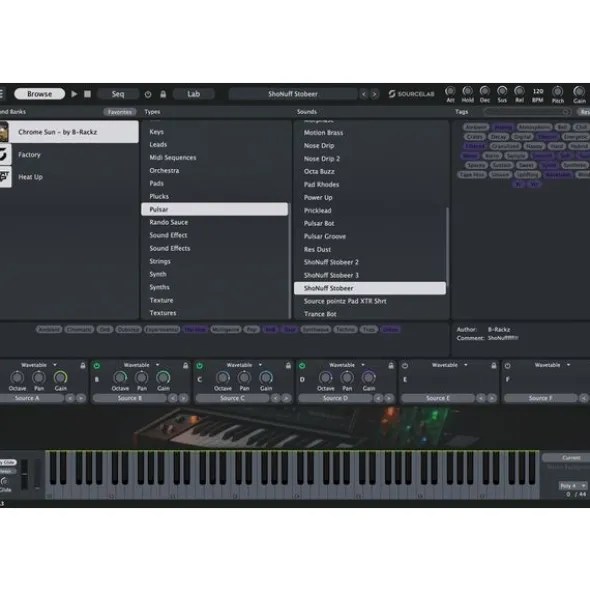Select previous Source C sample arrow
This screenshot has height=591, width=590.
point(276,398)
